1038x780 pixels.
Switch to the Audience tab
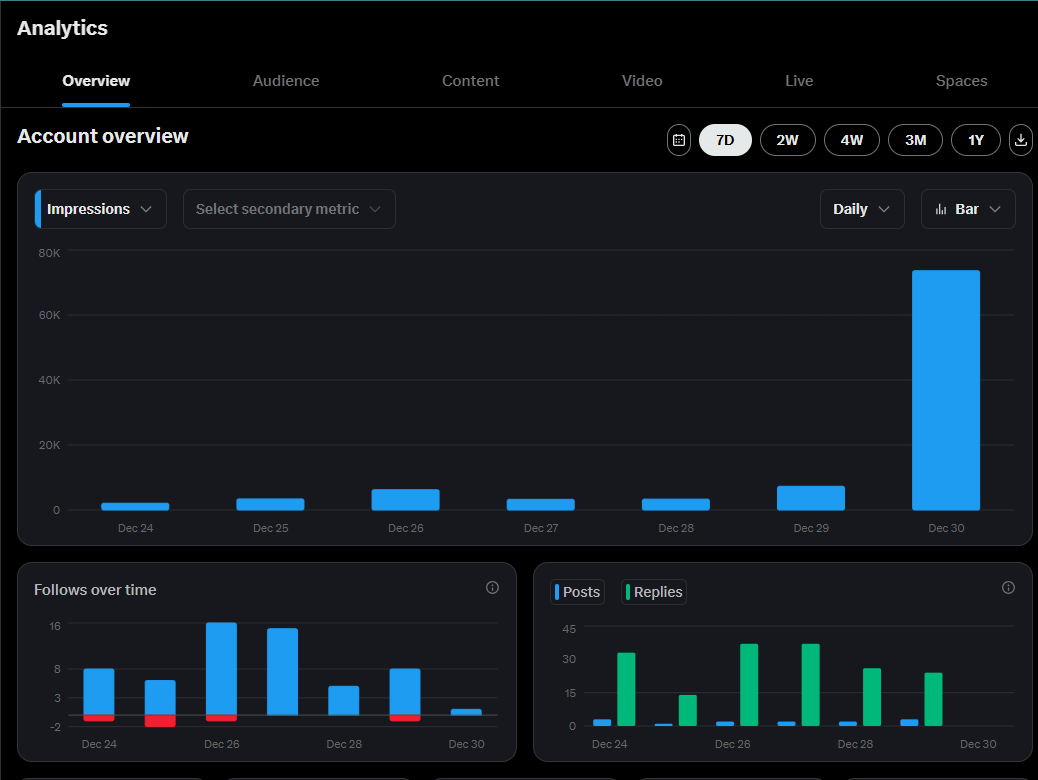click(x=286, y=81)
